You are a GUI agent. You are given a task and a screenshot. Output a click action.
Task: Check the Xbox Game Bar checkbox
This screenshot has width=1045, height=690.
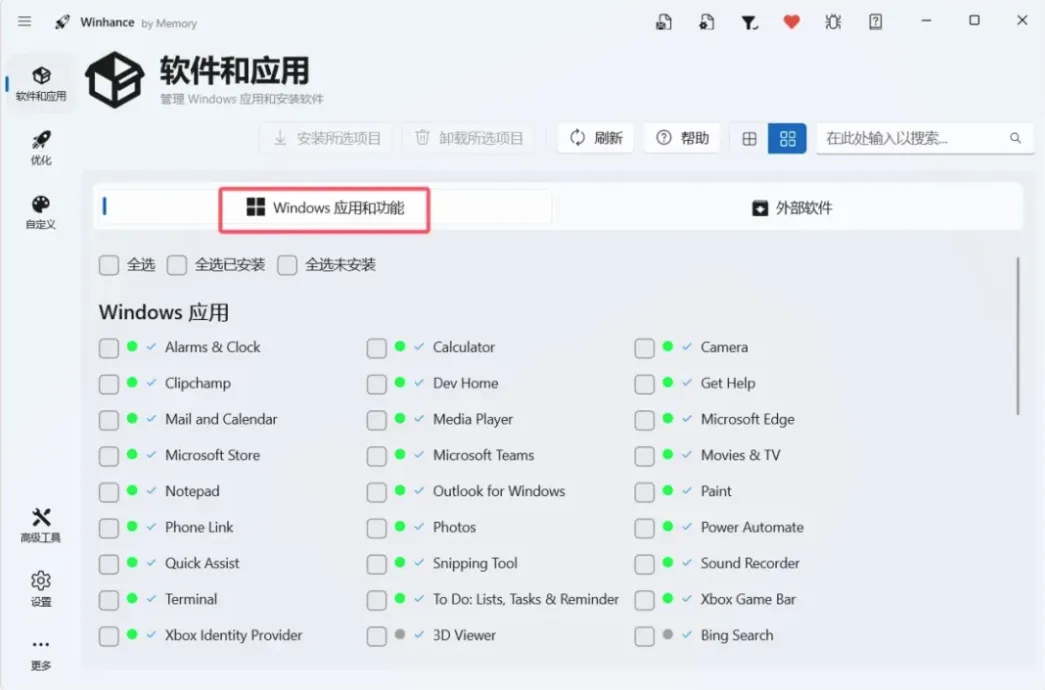[644, 600]
